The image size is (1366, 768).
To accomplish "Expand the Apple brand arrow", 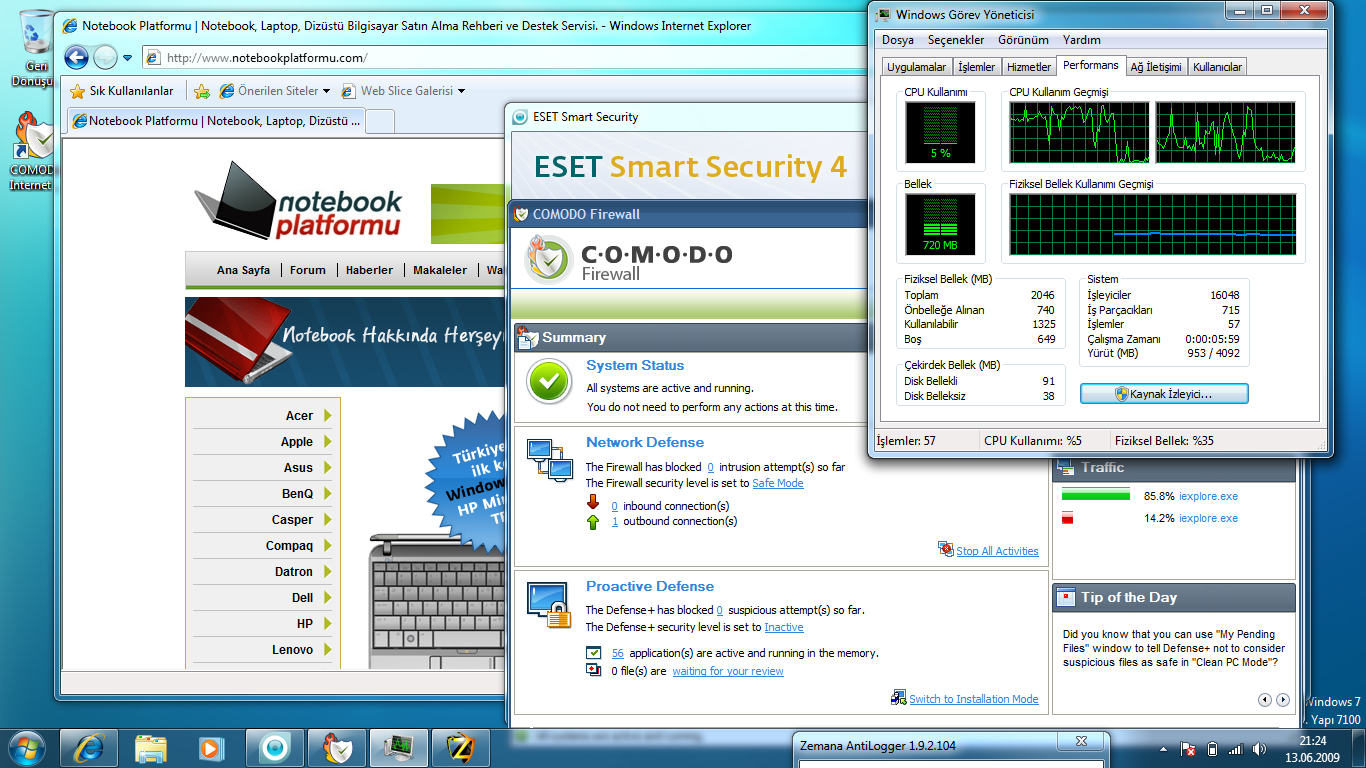I will tap(327, 442).
